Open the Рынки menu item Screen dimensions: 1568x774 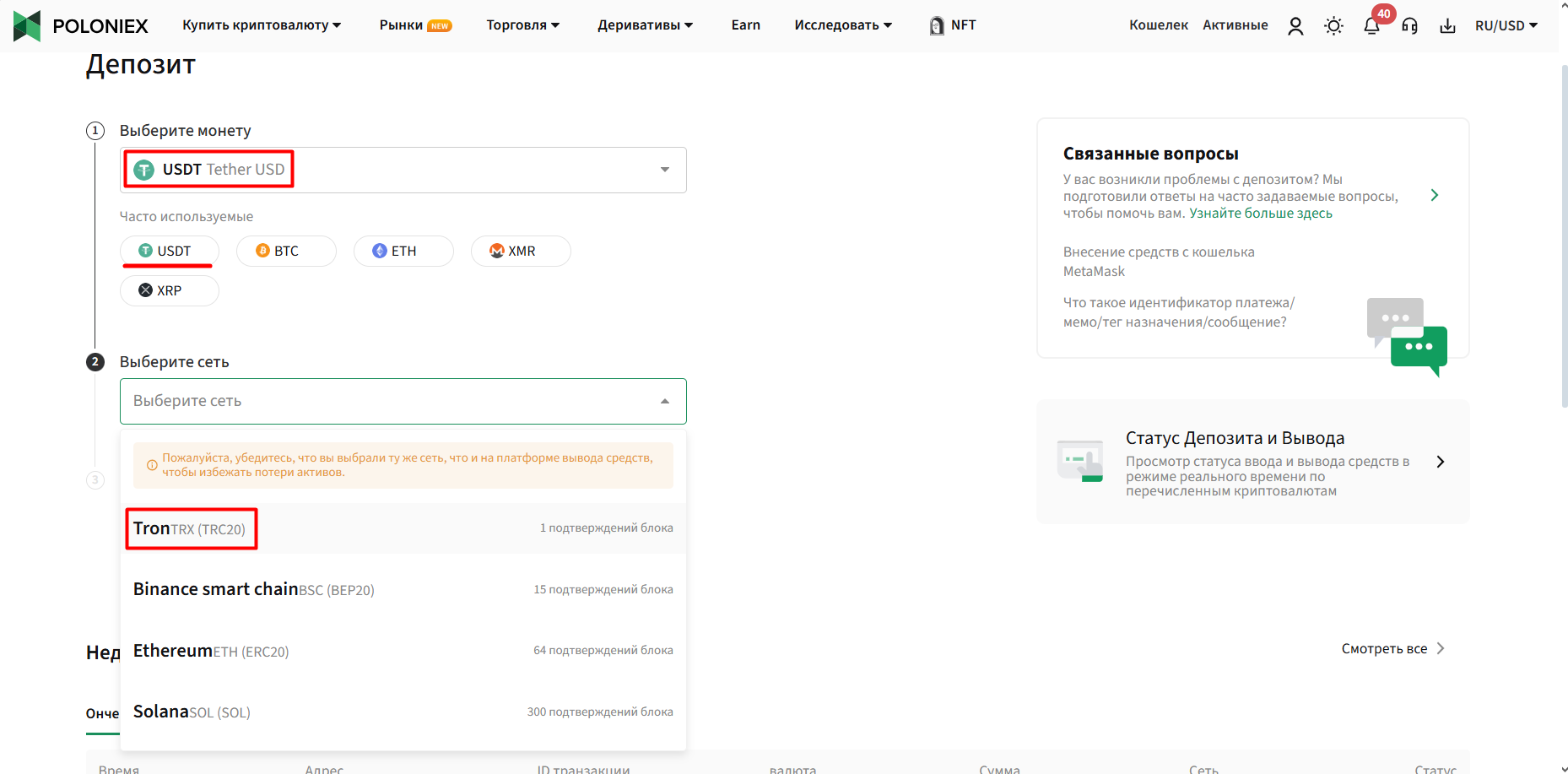click(415, 25)
